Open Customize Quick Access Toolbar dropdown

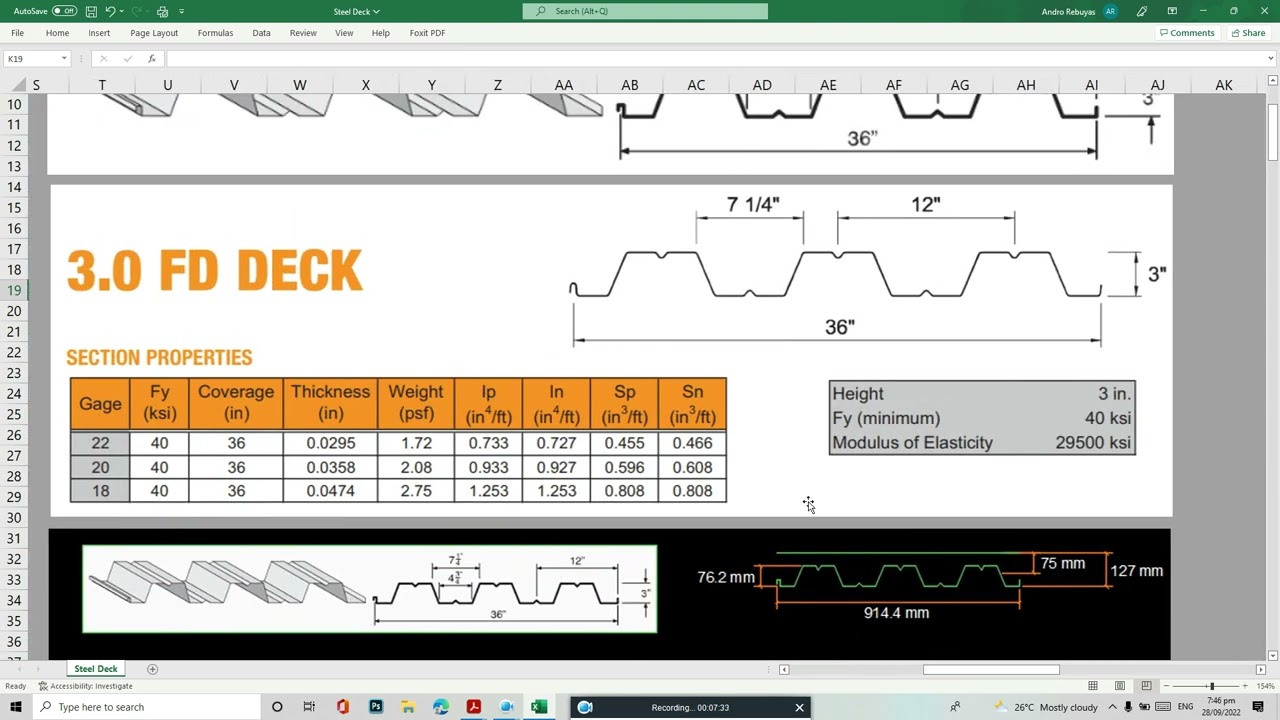coord(181,11)
